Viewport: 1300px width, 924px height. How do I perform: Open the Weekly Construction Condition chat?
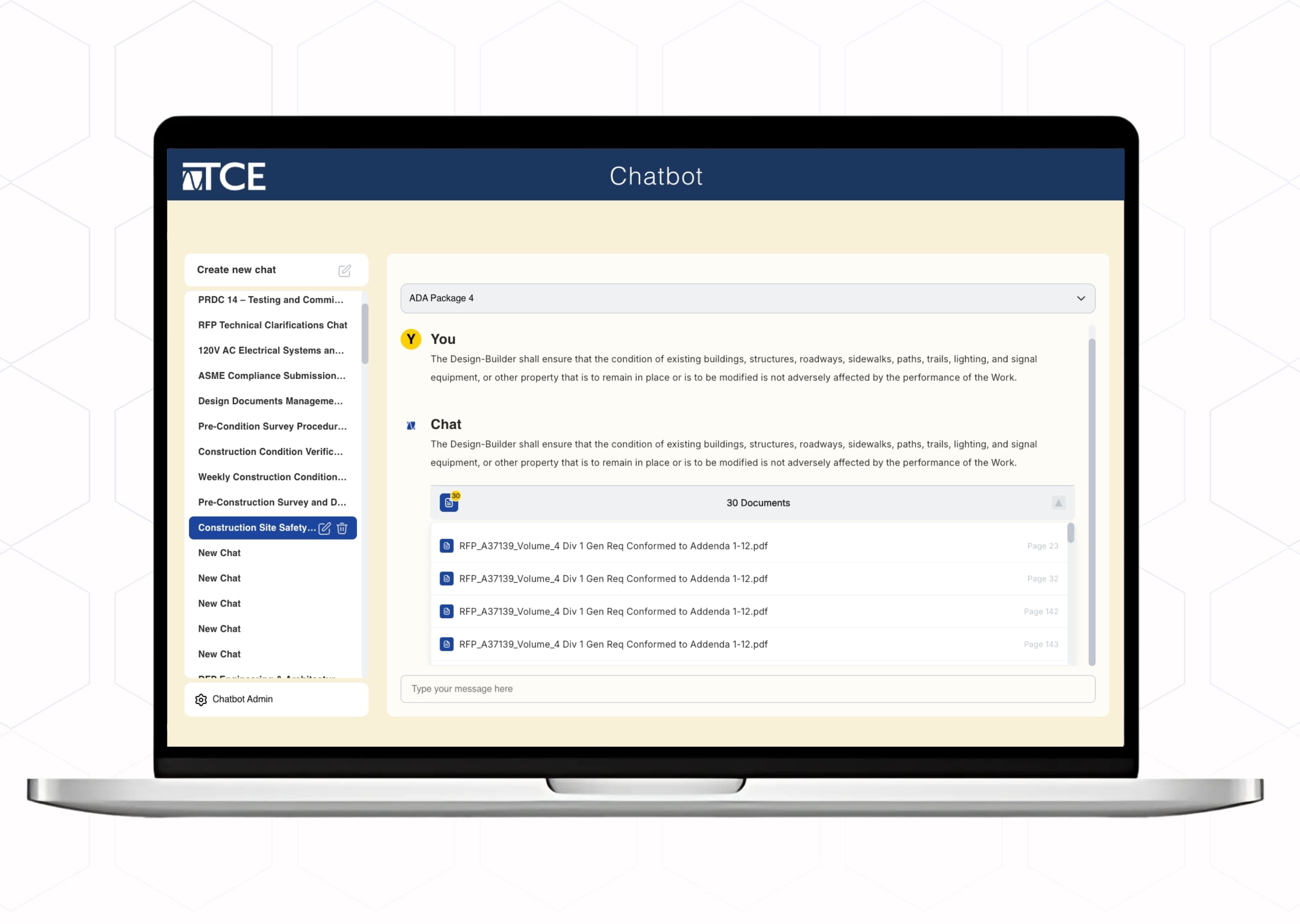(x=273, y=477)
